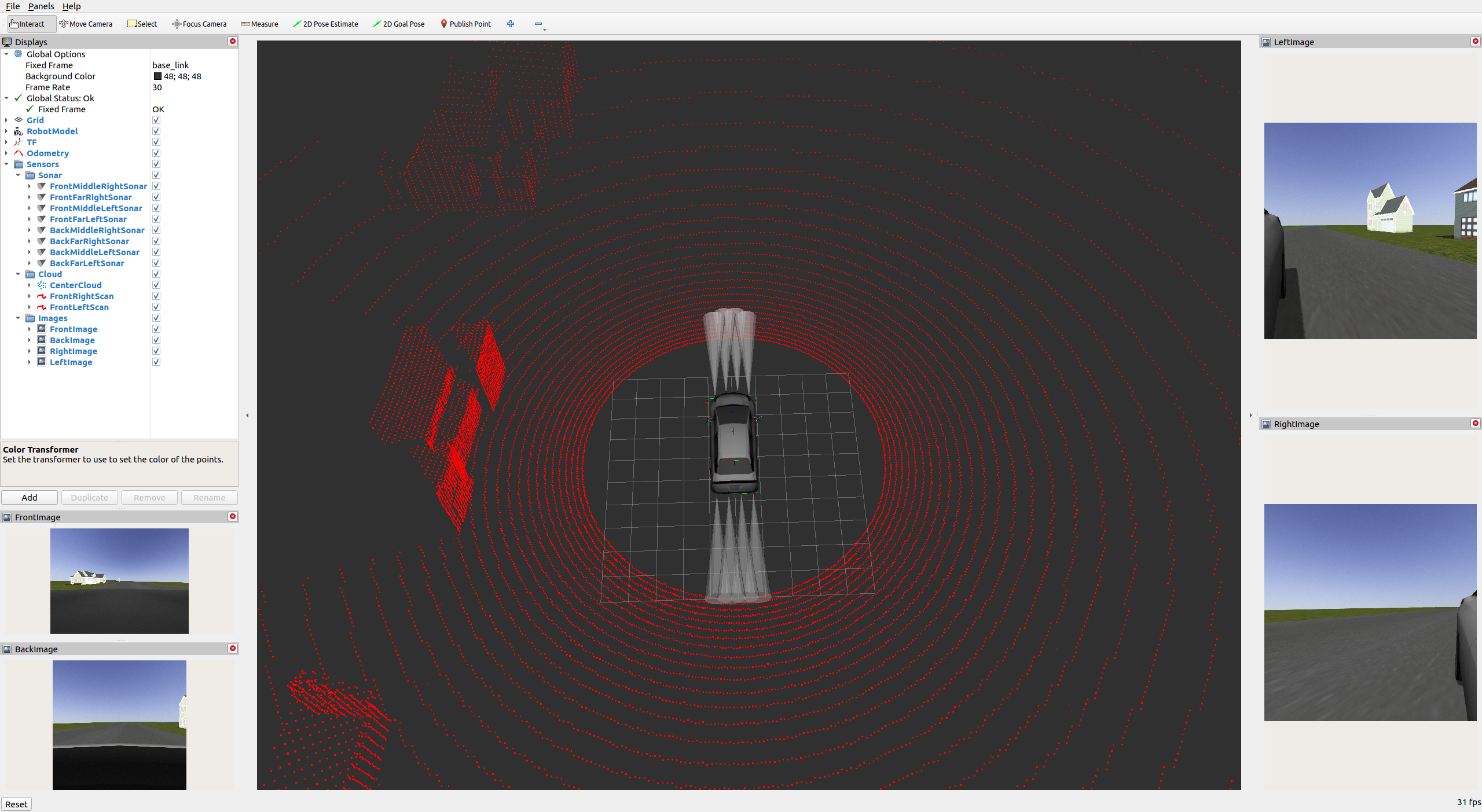Pick the 2D Goal Pose tool
The image size is (1482, 812).
click(x=399, y=24)
